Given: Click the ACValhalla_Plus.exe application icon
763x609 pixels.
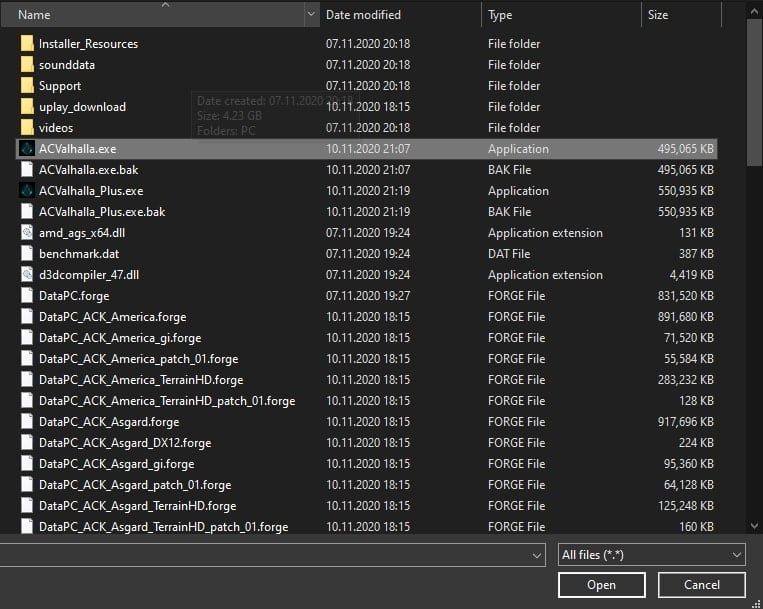Looking at the screenshot, I should point(27,190).
